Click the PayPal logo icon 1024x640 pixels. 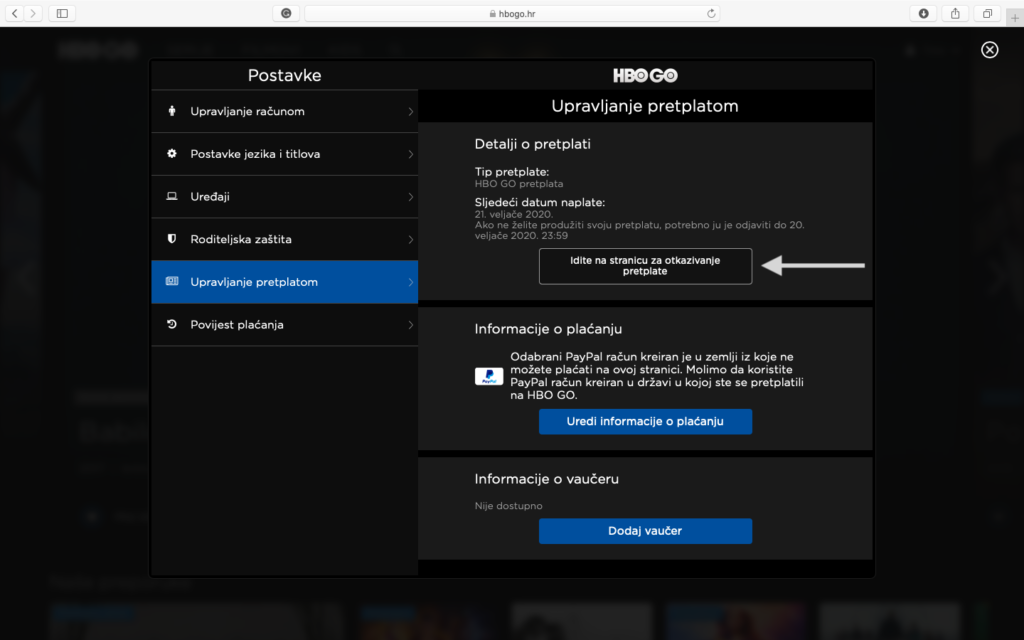coord(489,377)
